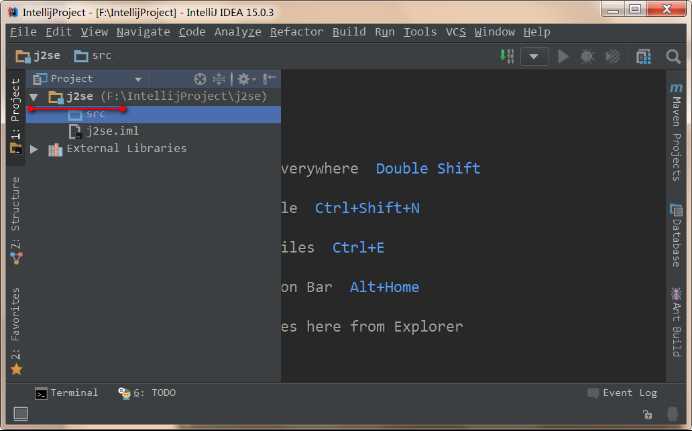The width and height of the screenshot is (692, 431).
Task: Click the Hector inspector status icon
Action: coord(673,414)
